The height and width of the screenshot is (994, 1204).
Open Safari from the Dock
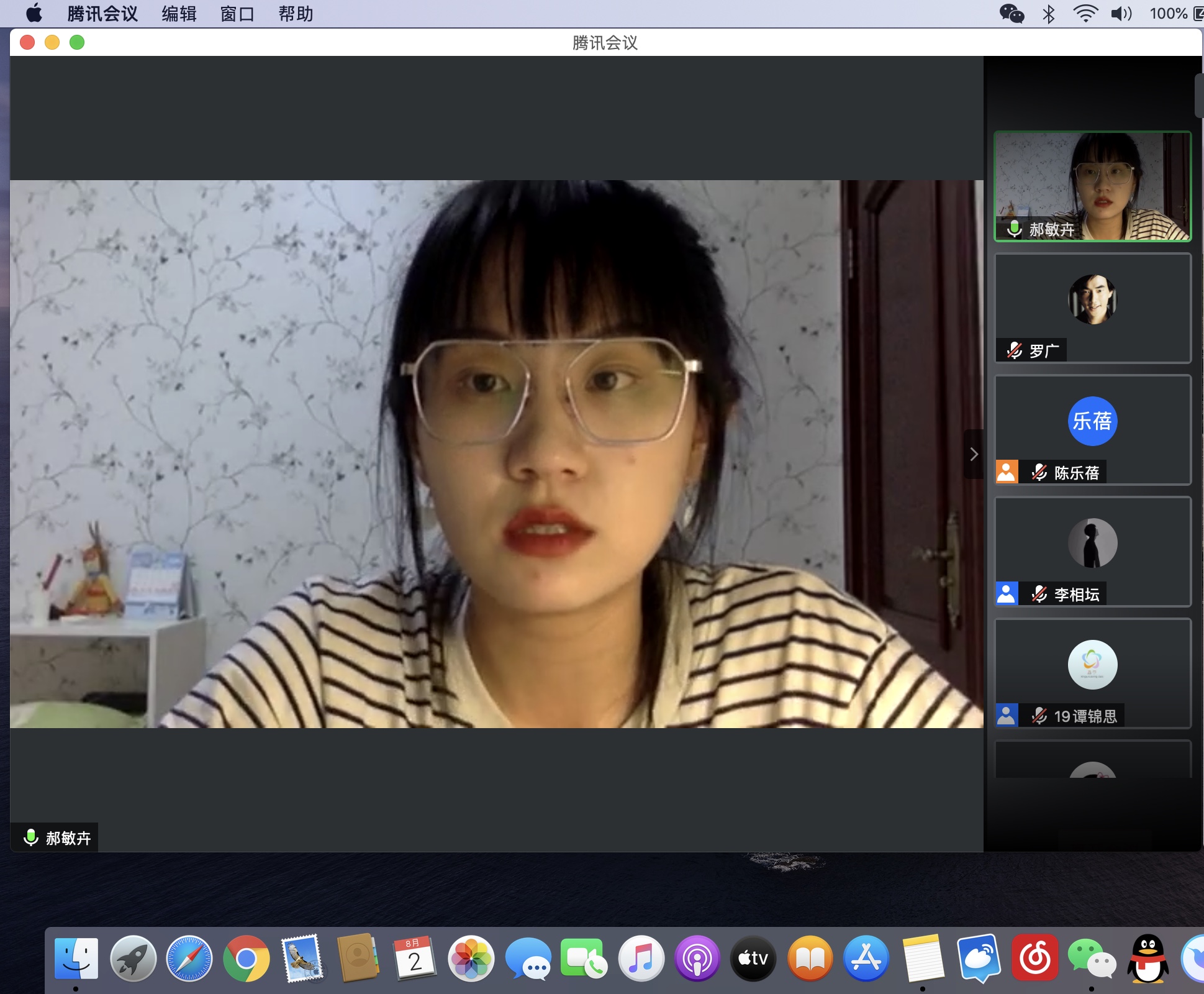(x=189, y=959)
